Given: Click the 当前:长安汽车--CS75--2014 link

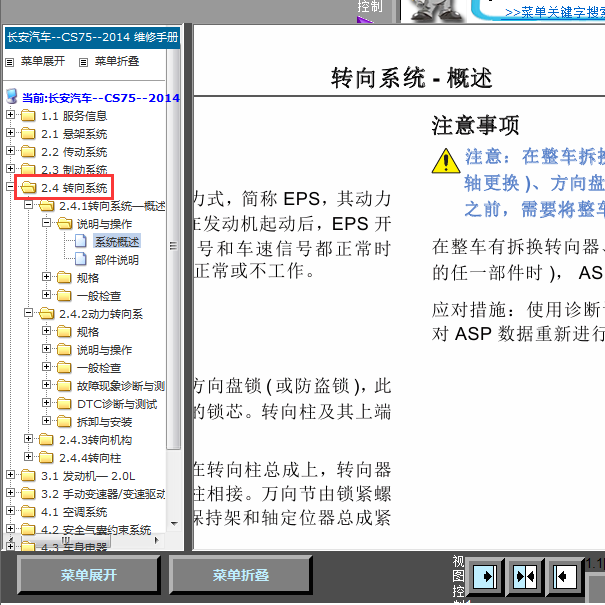Looking at the screenshot, I should coord(101,98).
